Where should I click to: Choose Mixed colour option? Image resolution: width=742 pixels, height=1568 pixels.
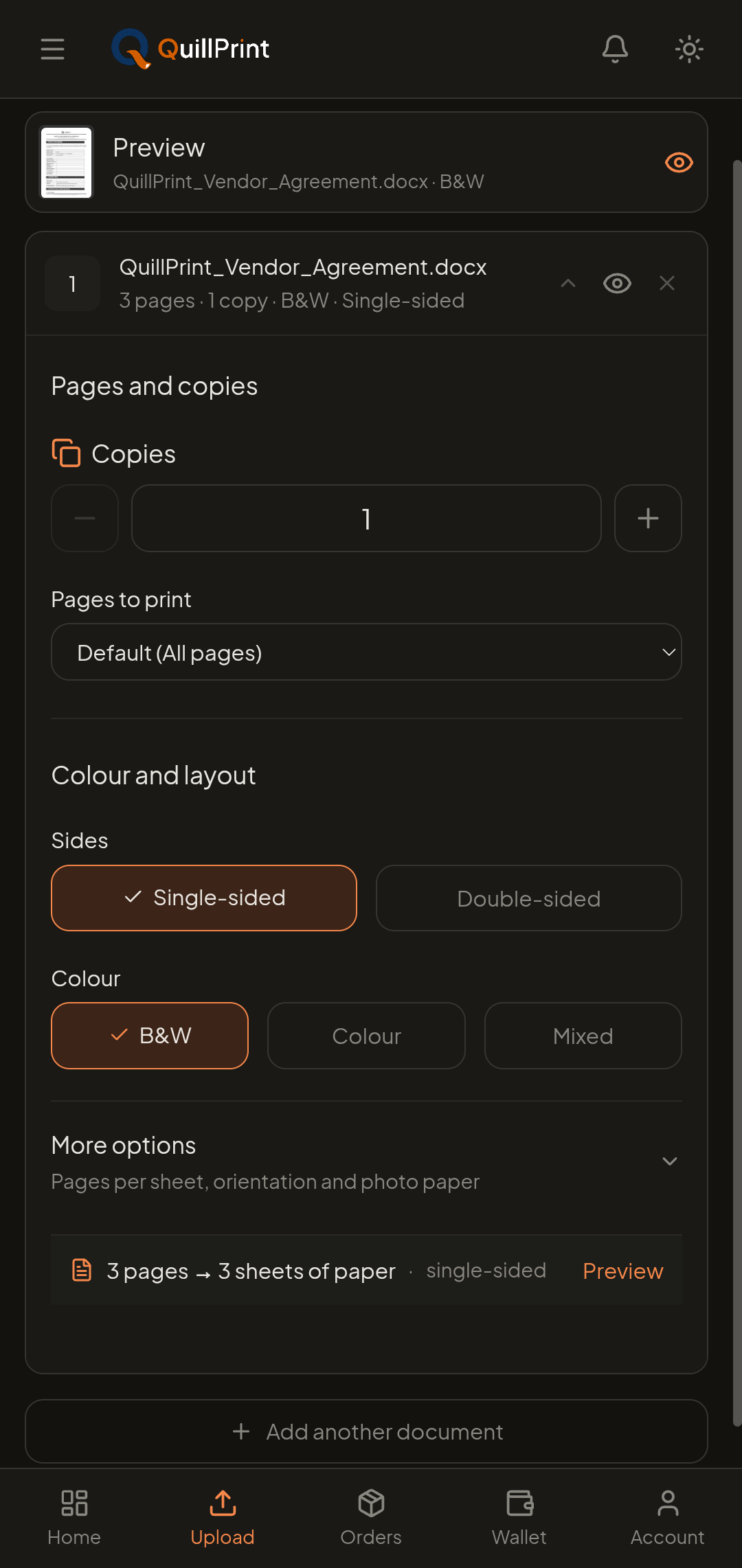pyautogui.click(x=583, y=1036)
